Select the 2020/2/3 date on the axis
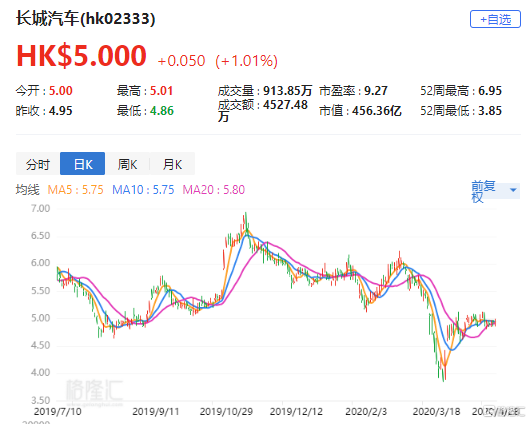 366,411
